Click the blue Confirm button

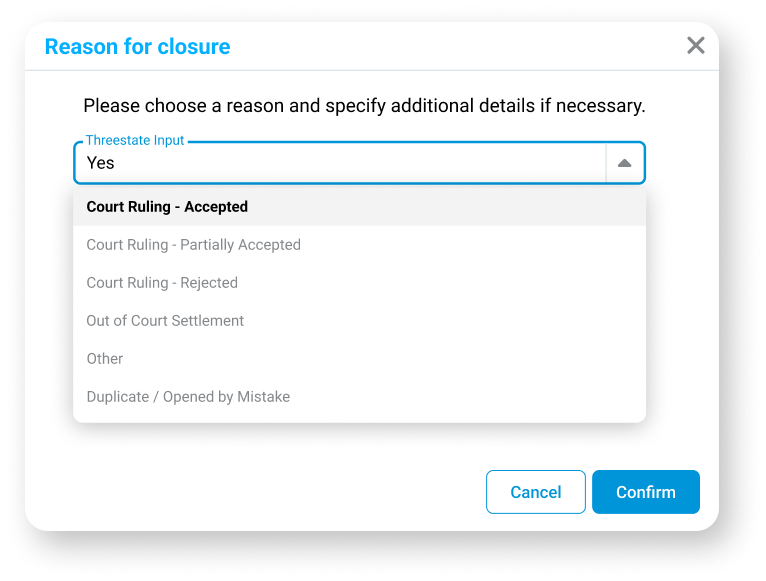[x=645, y=492]
